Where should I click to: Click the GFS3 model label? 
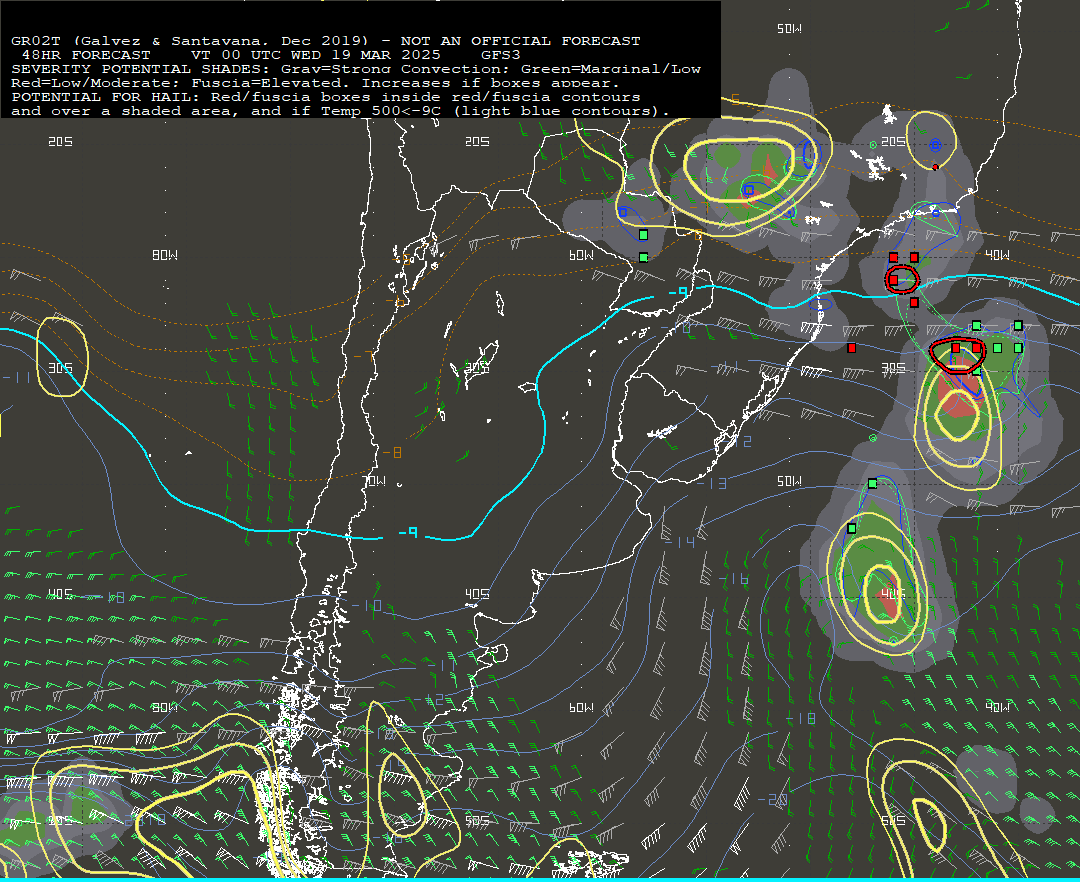click(501, 55)
